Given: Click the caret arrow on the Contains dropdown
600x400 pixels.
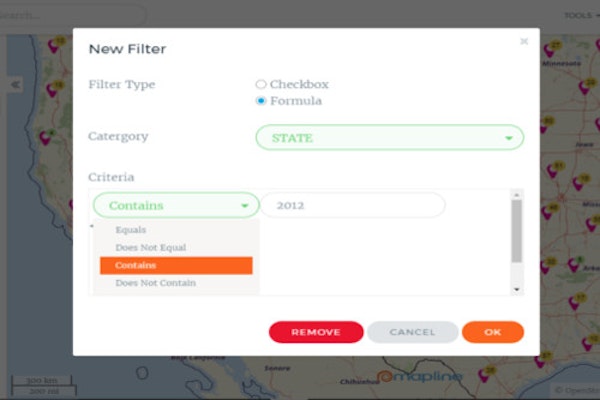Looking at the screenshot, I should coord(245,206).
